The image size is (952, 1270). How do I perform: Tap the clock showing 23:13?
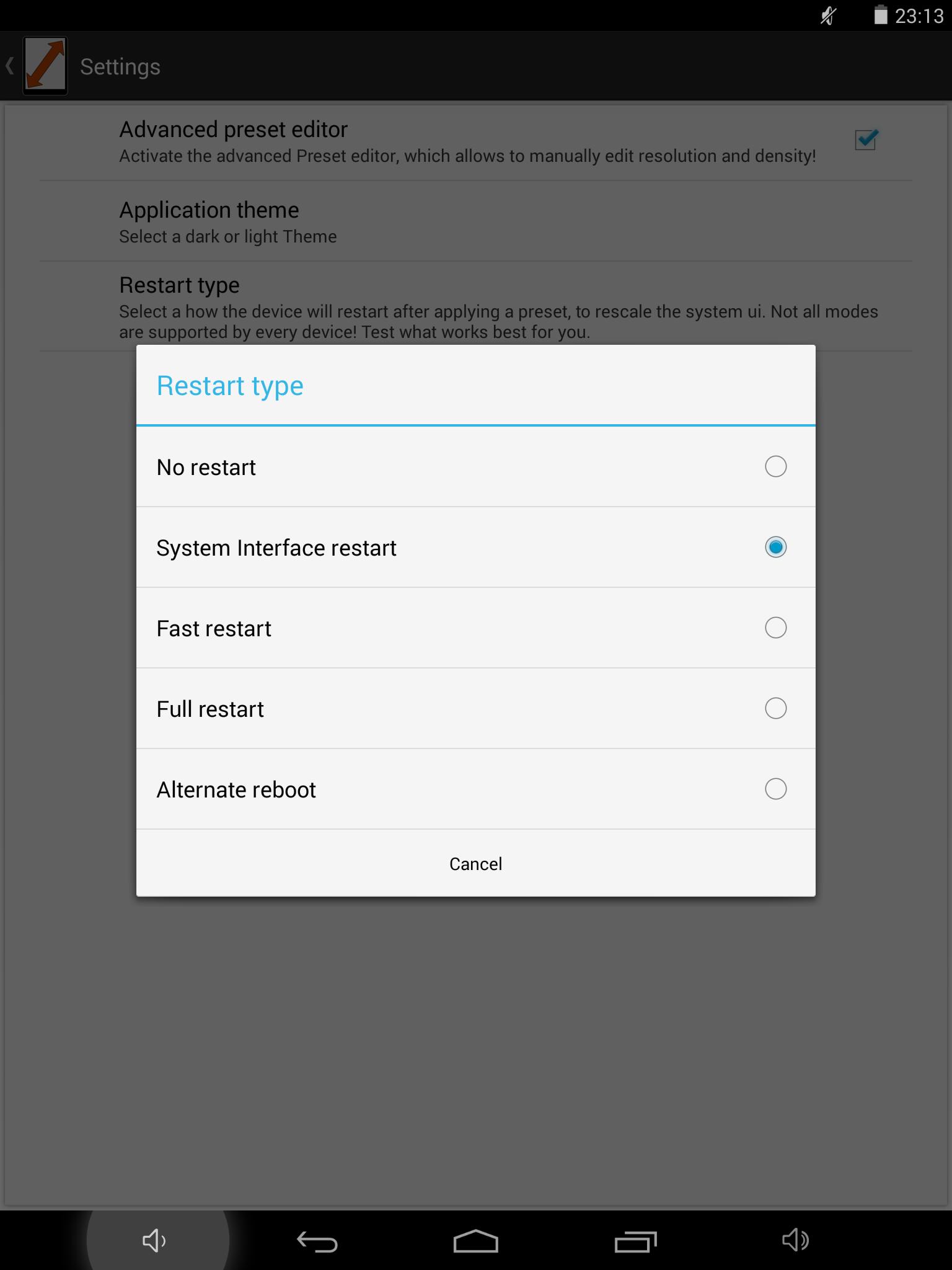[919, 16]
